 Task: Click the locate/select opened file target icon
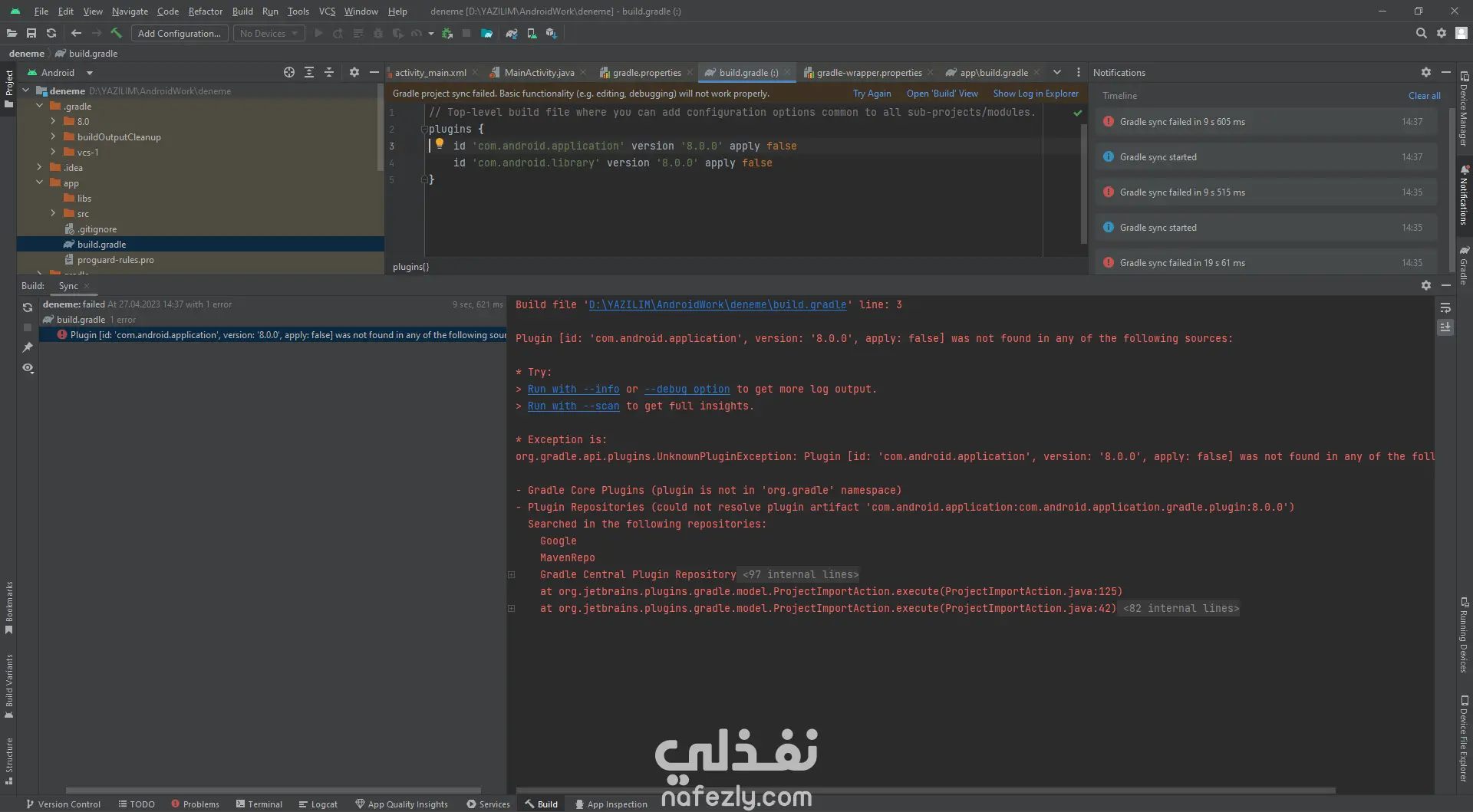tap(289, 72)
